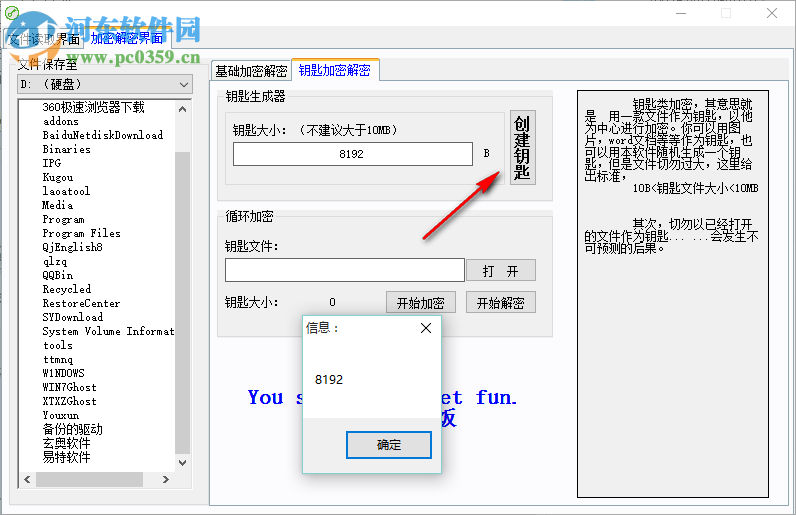Image resolution: width=796 pixels, height=515 pixels.
Task: Click the vertical scrollbar thumb of folder list
Action: tap(183, 302)
